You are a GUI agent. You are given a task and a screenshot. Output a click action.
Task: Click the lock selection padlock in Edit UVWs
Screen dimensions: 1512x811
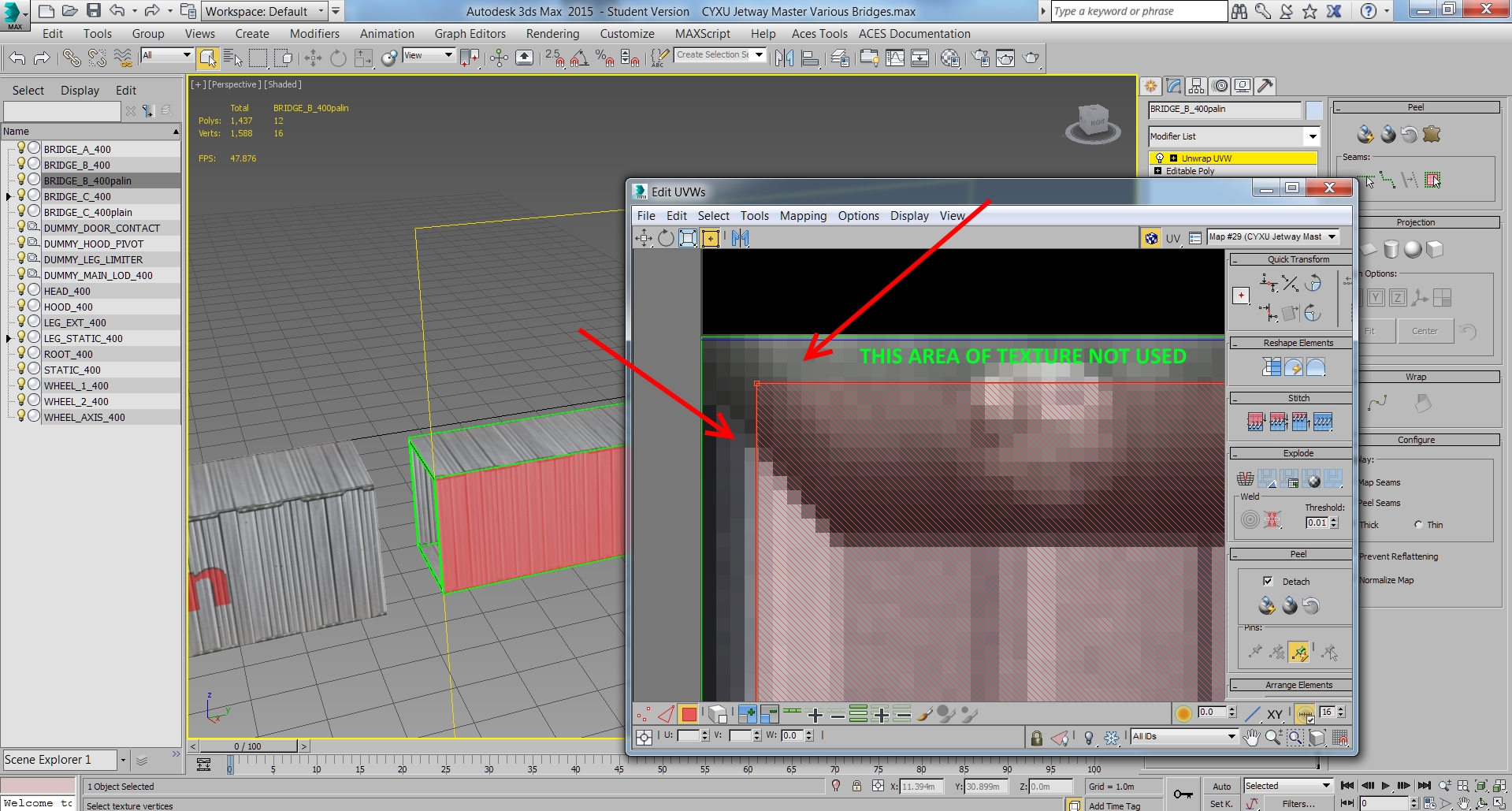1035,738
